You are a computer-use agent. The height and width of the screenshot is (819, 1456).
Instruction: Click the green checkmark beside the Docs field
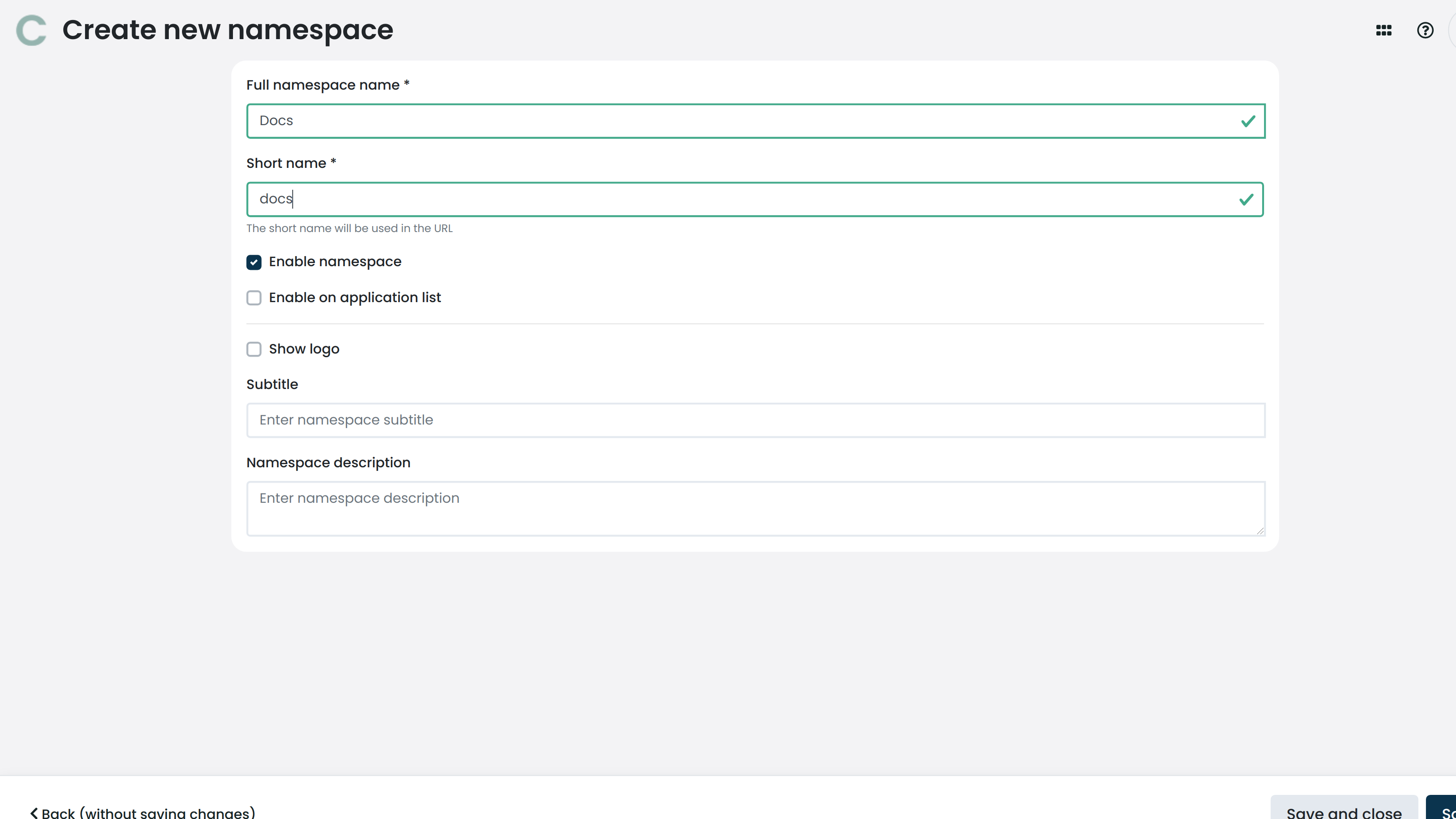pos(1248,121)
